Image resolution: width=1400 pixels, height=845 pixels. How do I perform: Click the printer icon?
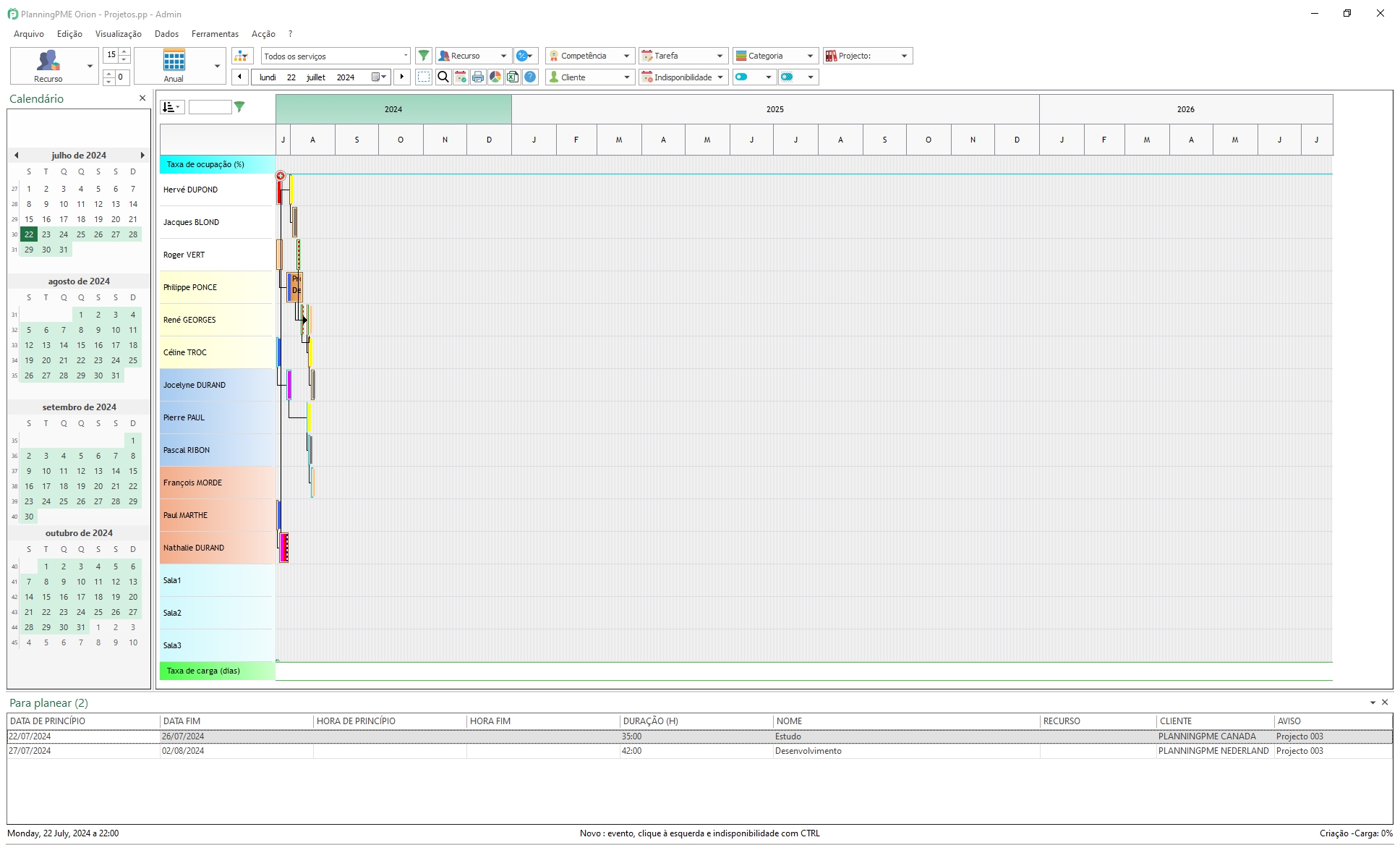coord(478,77)
